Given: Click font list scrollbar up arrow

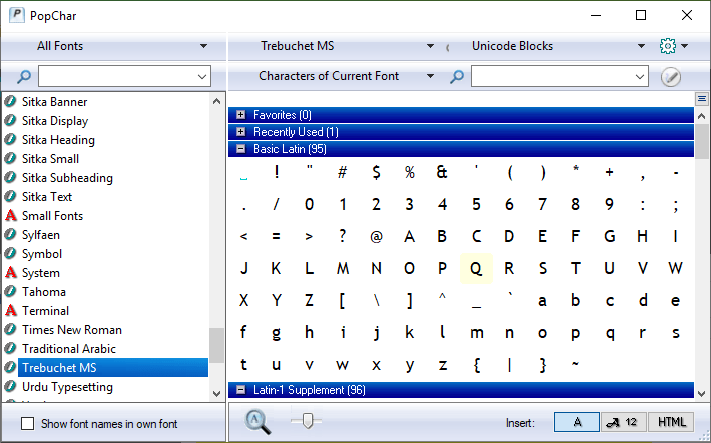Looking at the screenshot, I should 216,101.
